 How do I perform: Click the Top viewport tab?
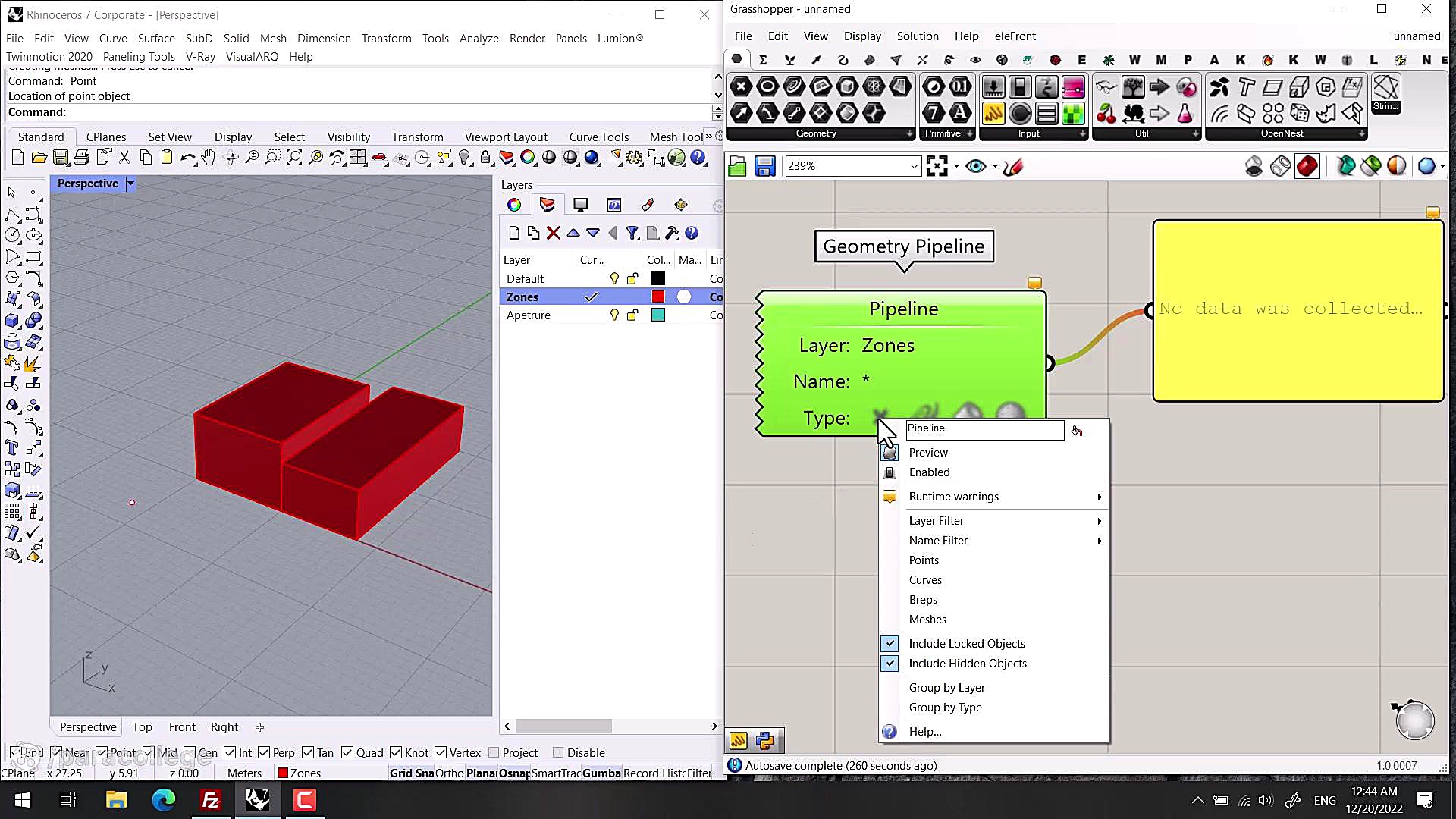point(142,727)
